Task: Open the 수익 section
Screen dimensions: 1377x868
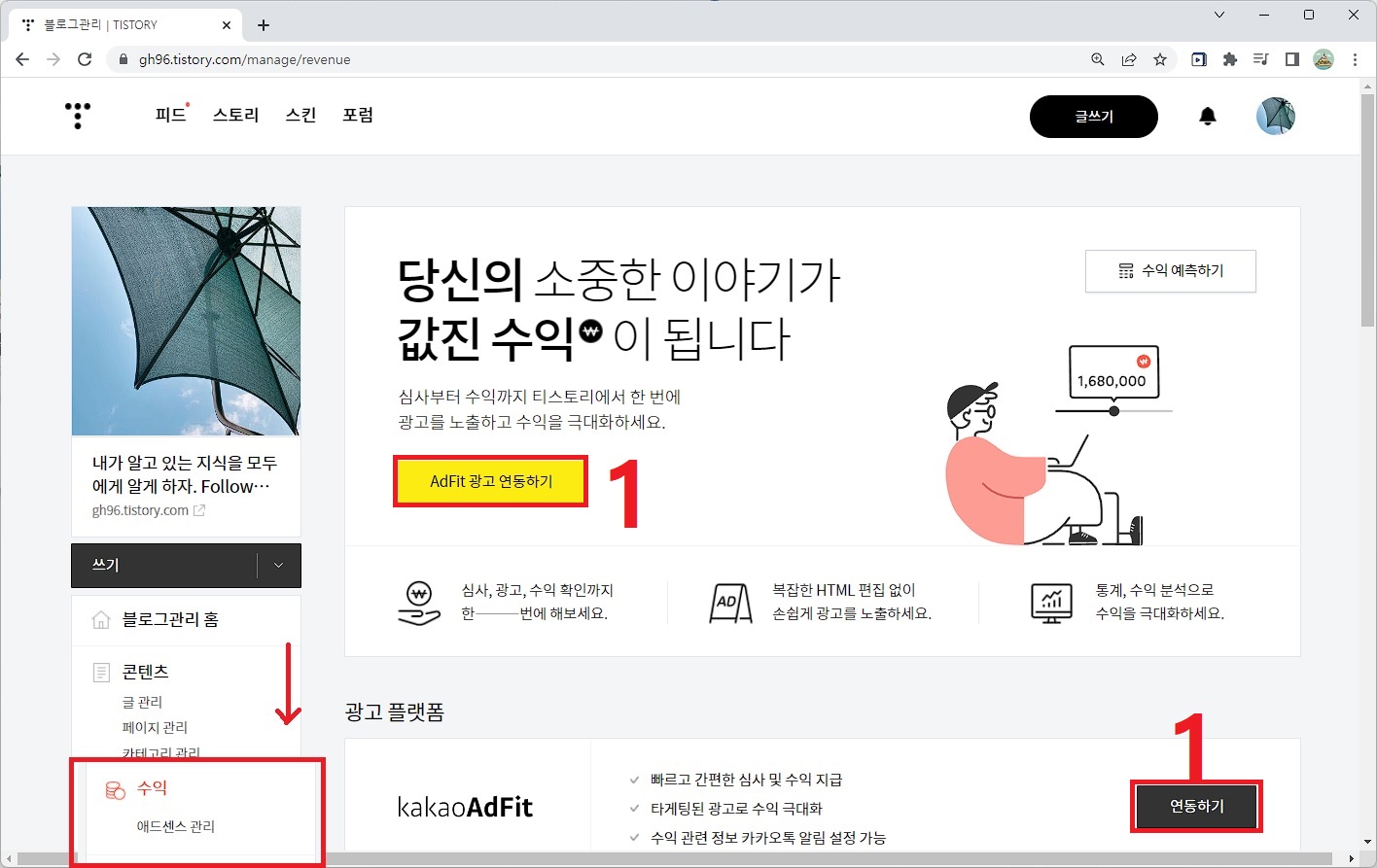Action: point(153,788)
